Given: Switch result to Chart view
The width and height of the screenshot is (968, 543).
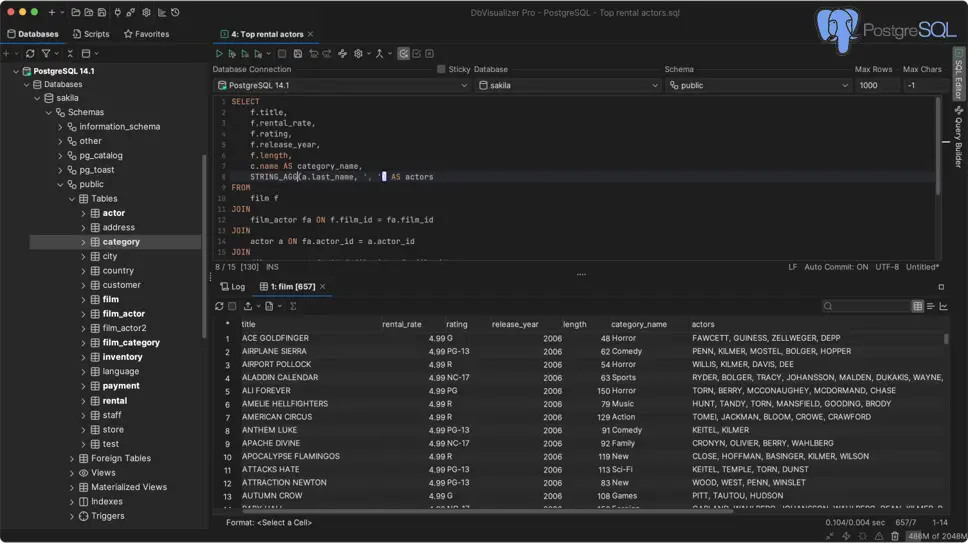Looking at the screenshot, I should pos(943,306).
